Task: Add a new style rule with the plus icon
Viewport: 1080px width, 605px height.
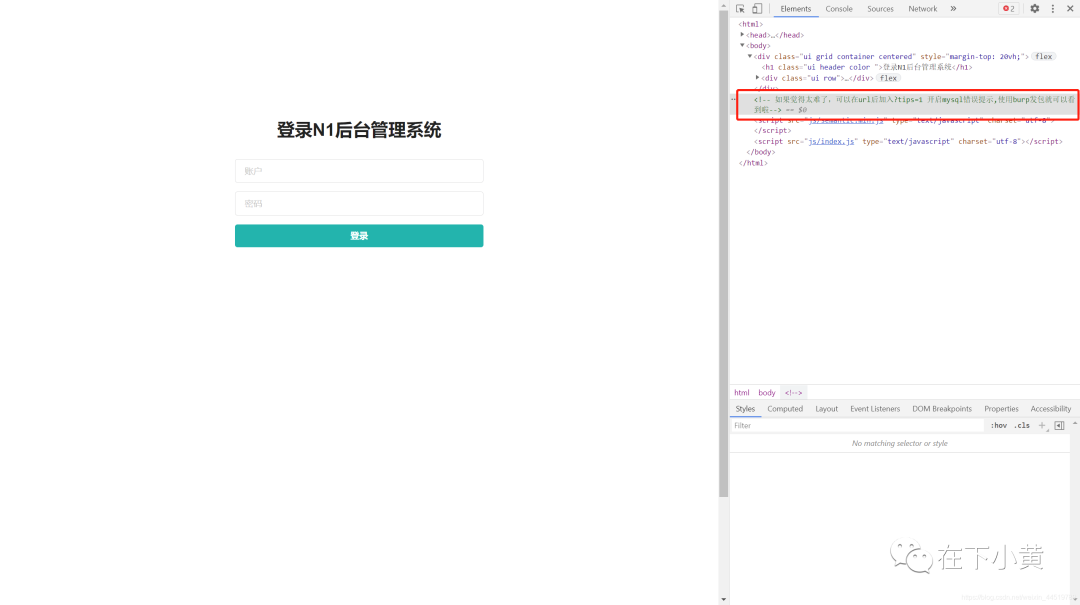Action: tap(1042, 426)
